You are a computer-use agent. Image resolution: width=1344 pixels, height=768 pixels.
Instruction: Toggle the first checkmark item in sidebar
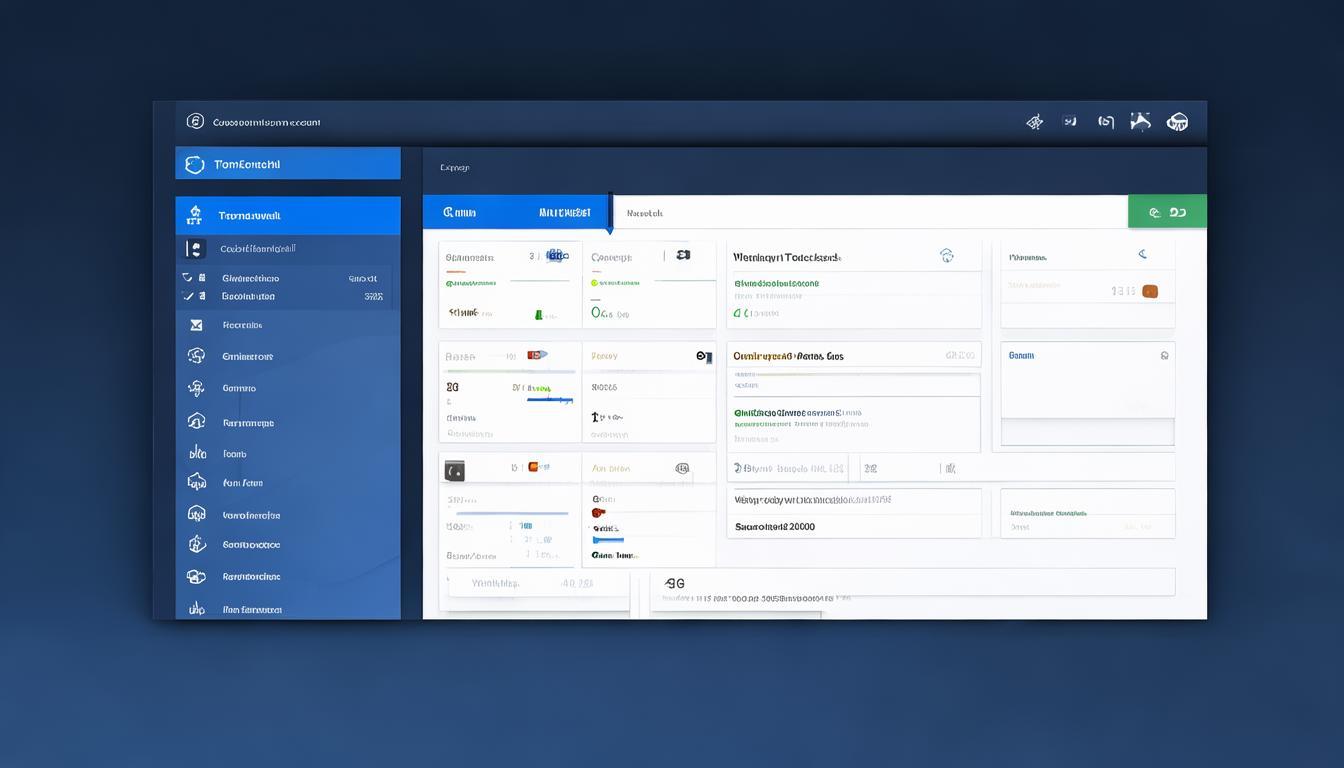(187, 278)
